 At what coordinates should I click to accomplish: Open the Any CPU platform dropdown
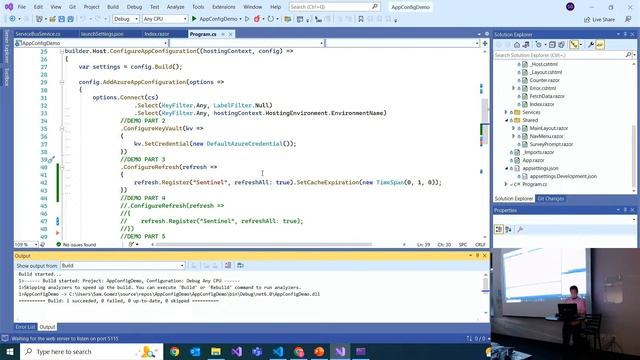click(x=165, y=19)
